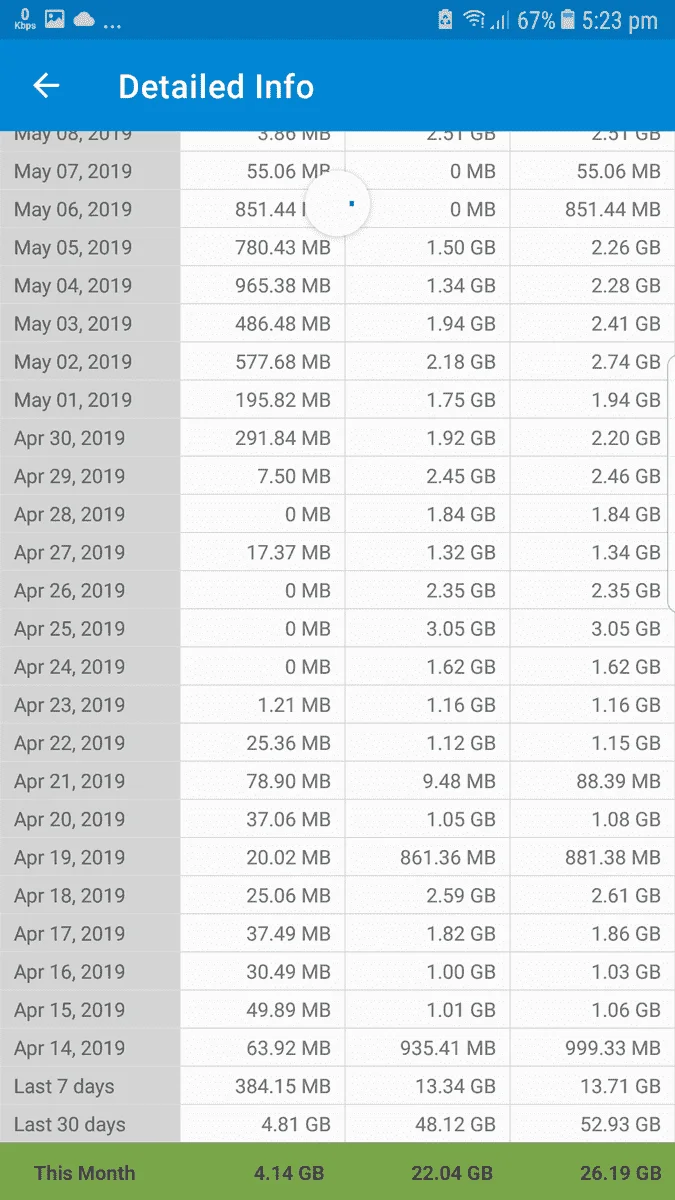The image size is (675, 1200).
Task: Tap the back arrow in header
Action: [46, 86]
